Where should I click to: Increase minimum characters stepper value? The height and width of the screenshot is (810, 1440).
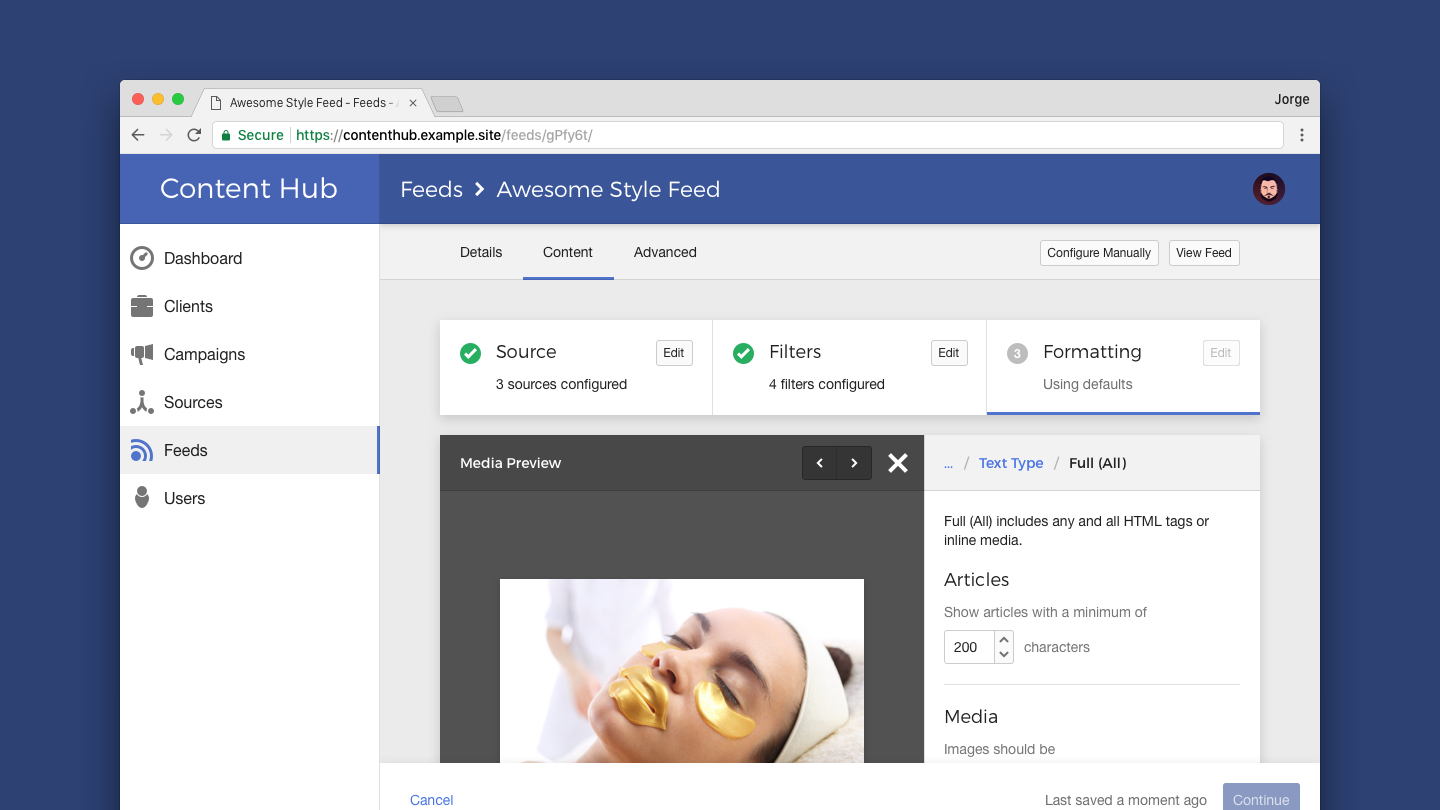[x=1004, y=639]
